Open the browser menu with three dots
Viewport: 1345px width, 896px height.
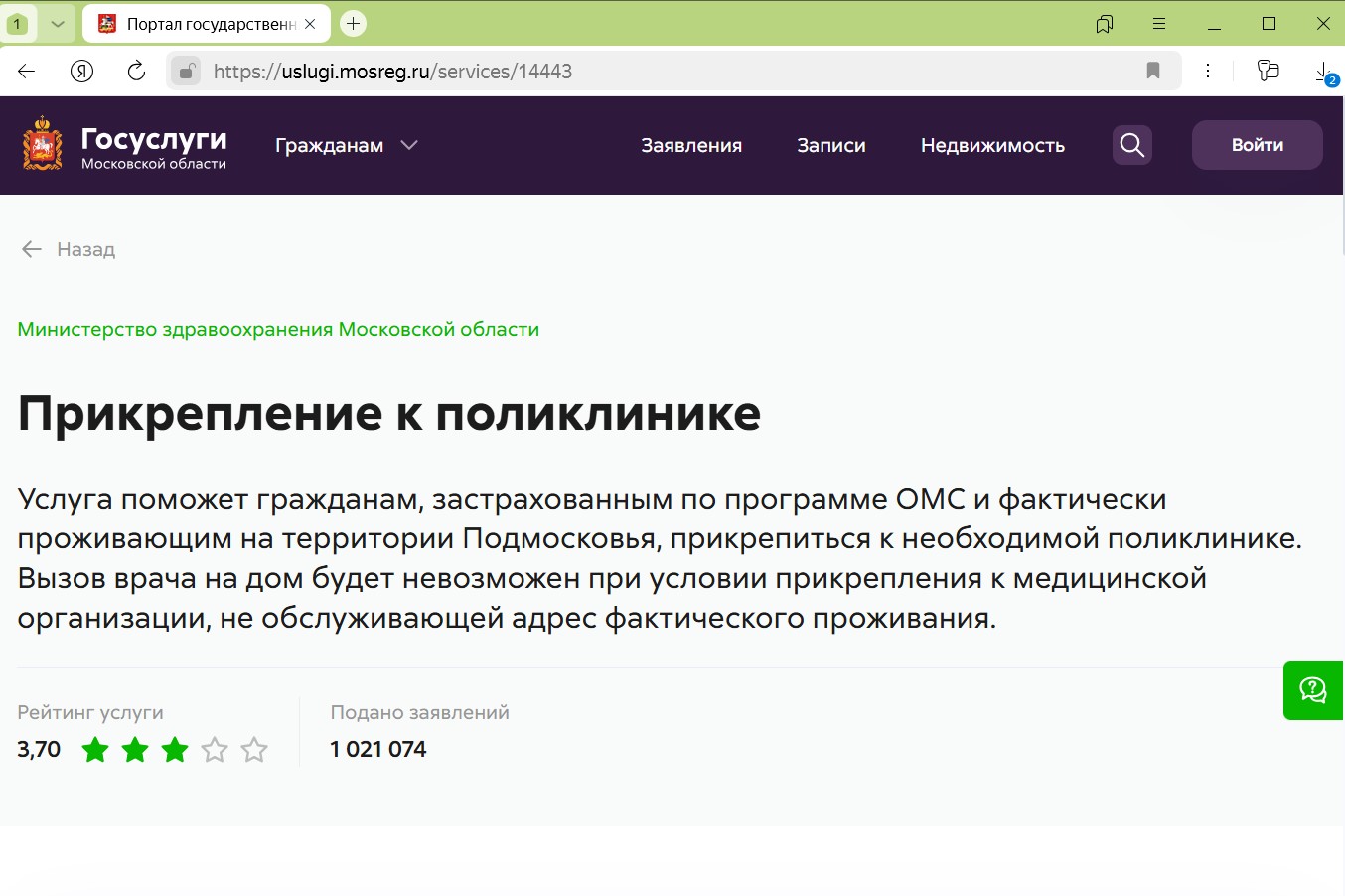(x=1208, y=71)
